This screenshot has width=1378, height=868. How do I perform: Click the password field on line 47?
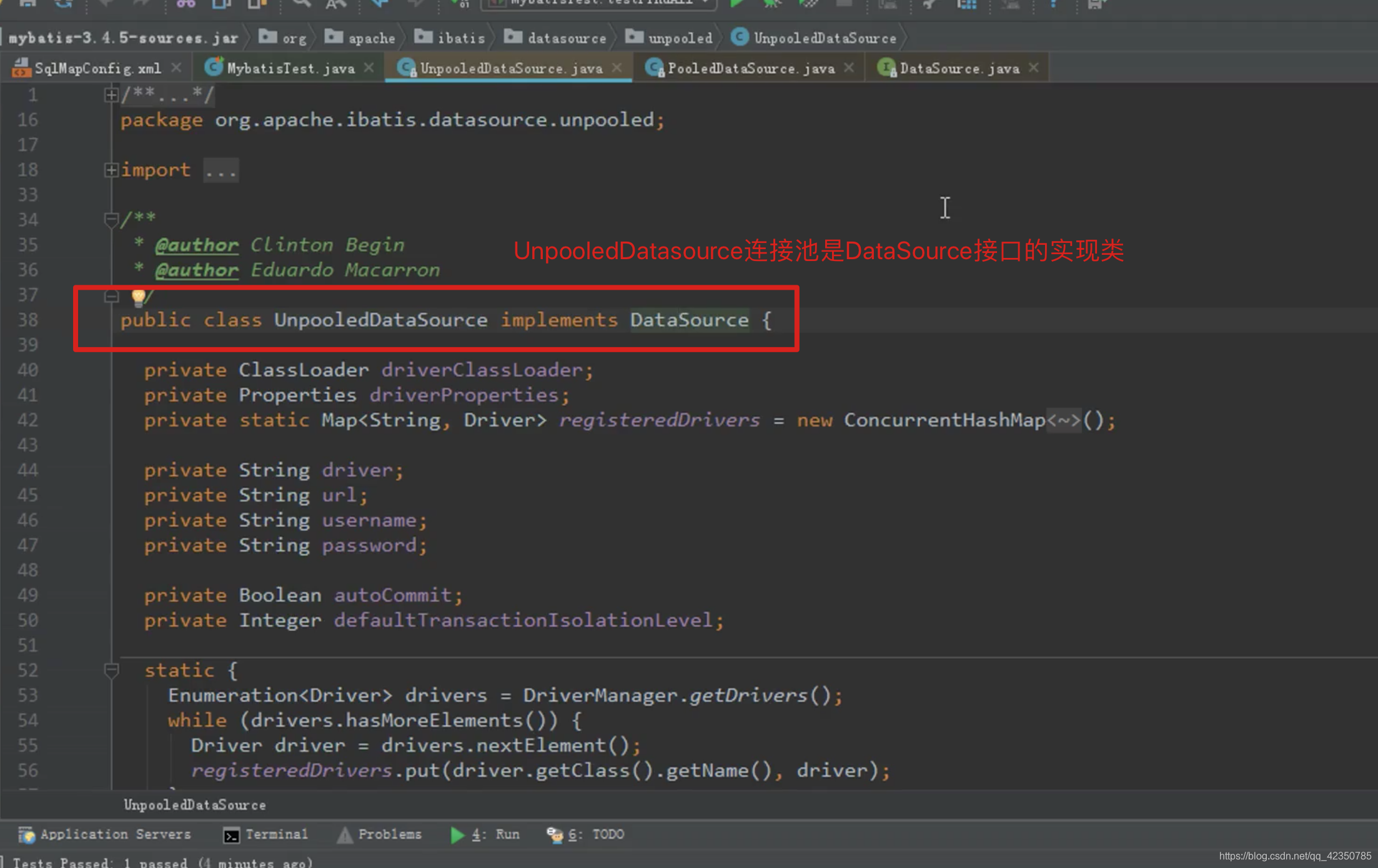pyautogui.click(x=369, y=545)
